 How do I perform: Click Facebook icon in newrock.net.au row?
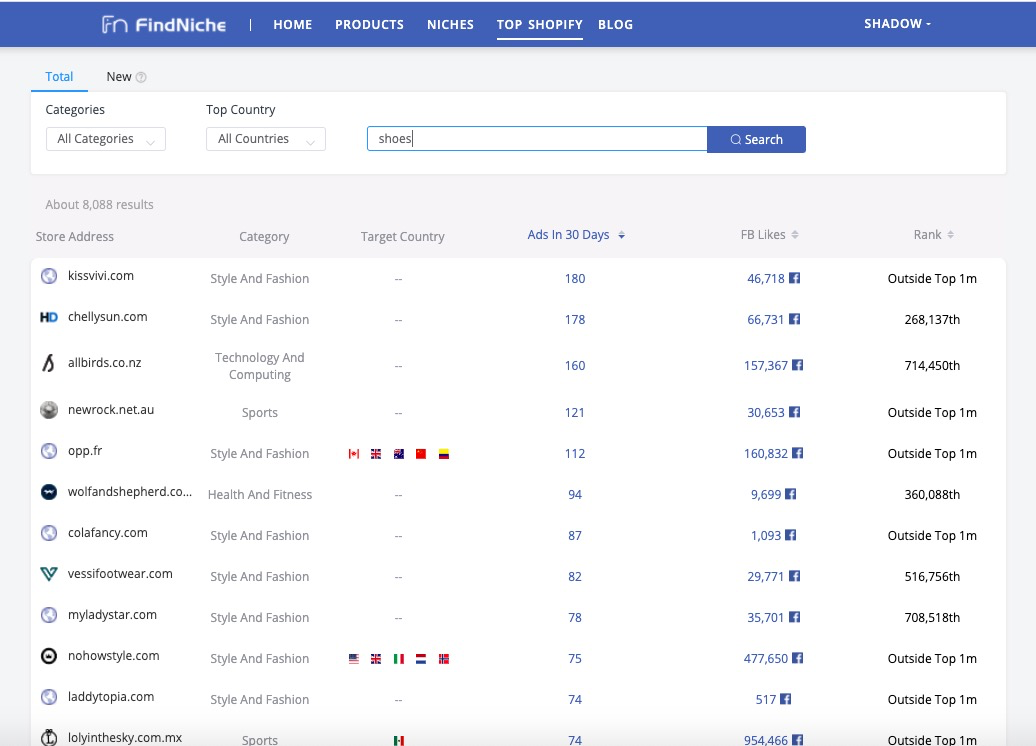[x=795, y=412]
